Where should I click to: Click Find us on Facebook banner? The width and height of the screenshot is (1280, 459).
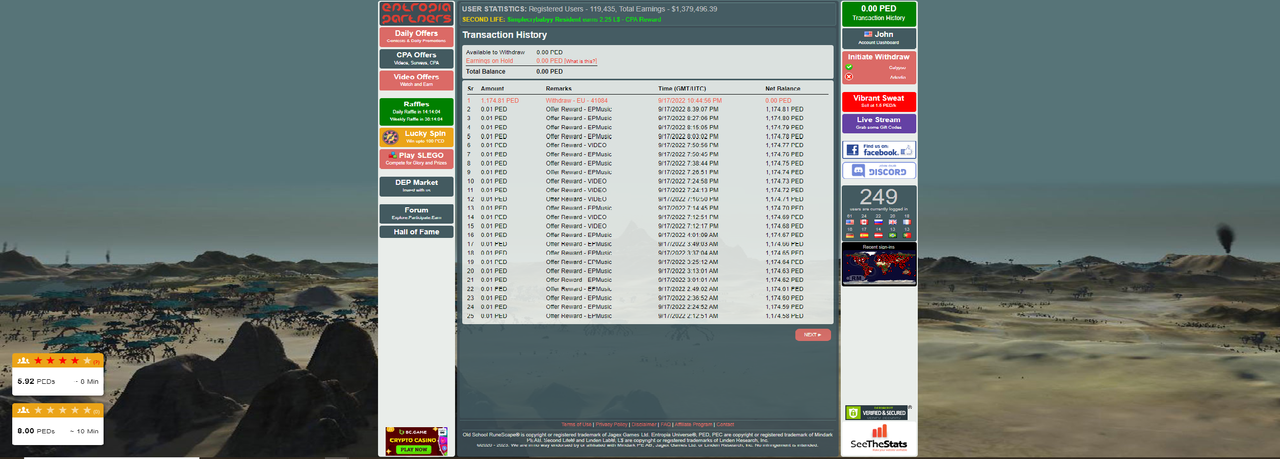point(879,150)
